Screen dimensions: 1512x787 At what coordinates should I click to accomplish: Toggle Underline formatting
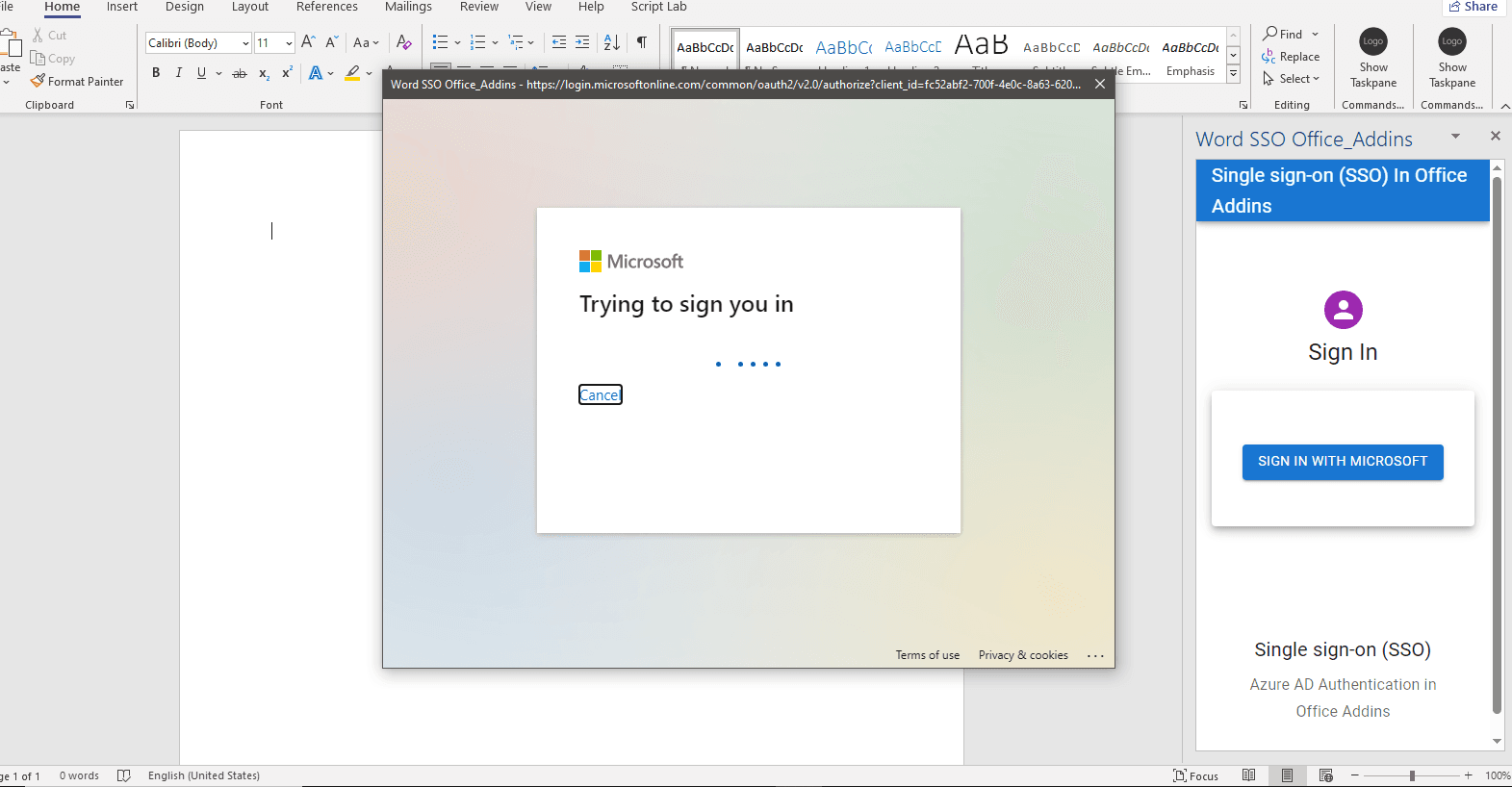click(x=201, y=73)
